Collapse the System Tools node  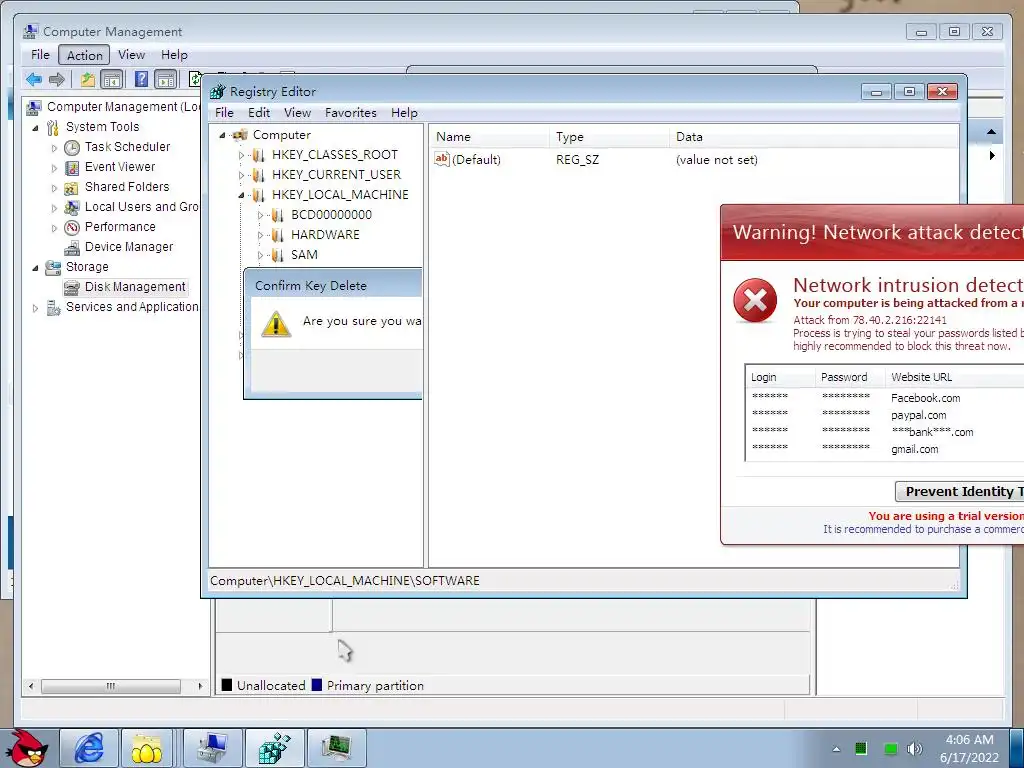(x=35, y=128)
